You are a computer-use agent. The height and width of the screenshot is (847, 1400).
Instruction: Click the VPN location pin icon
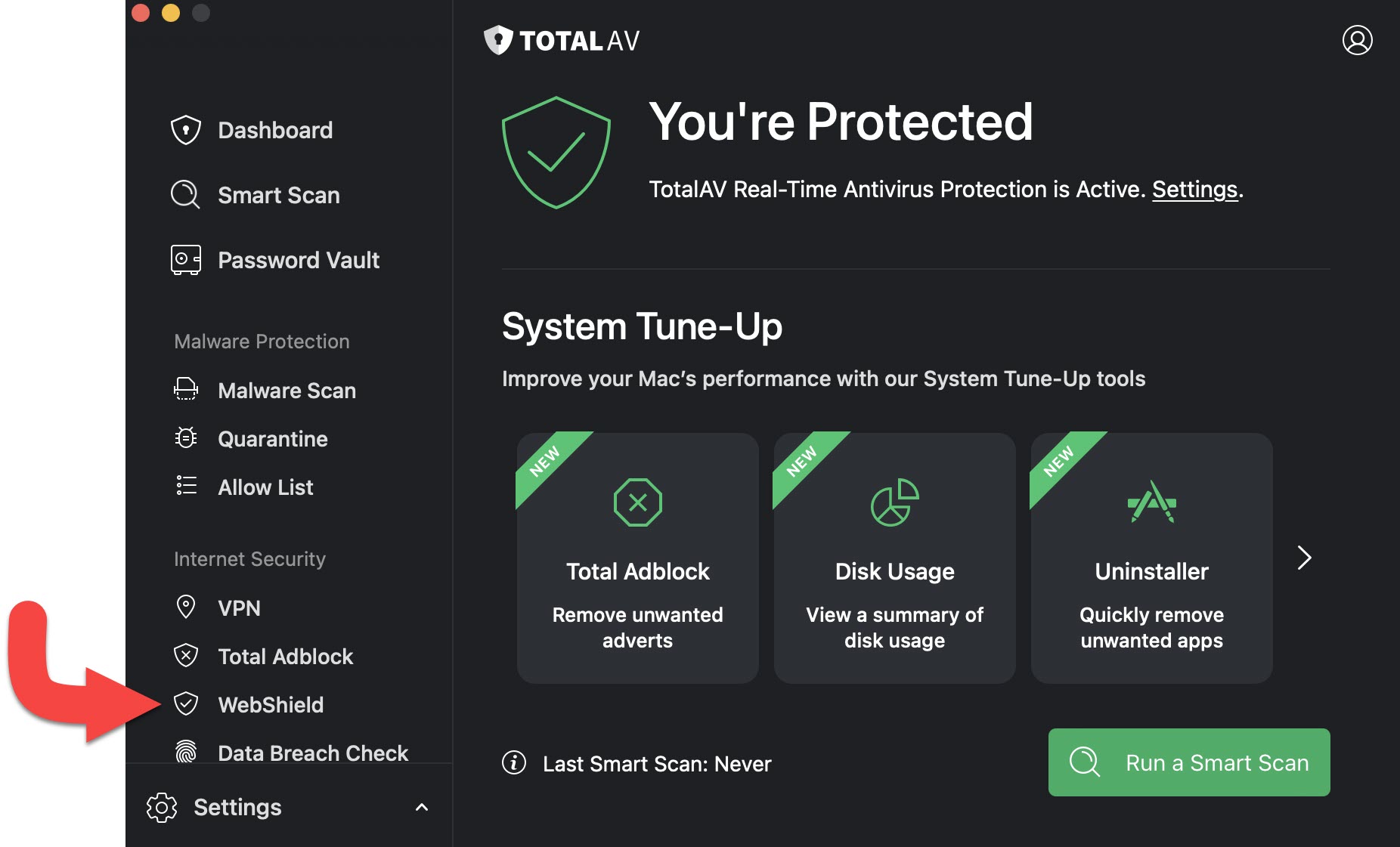186,607
